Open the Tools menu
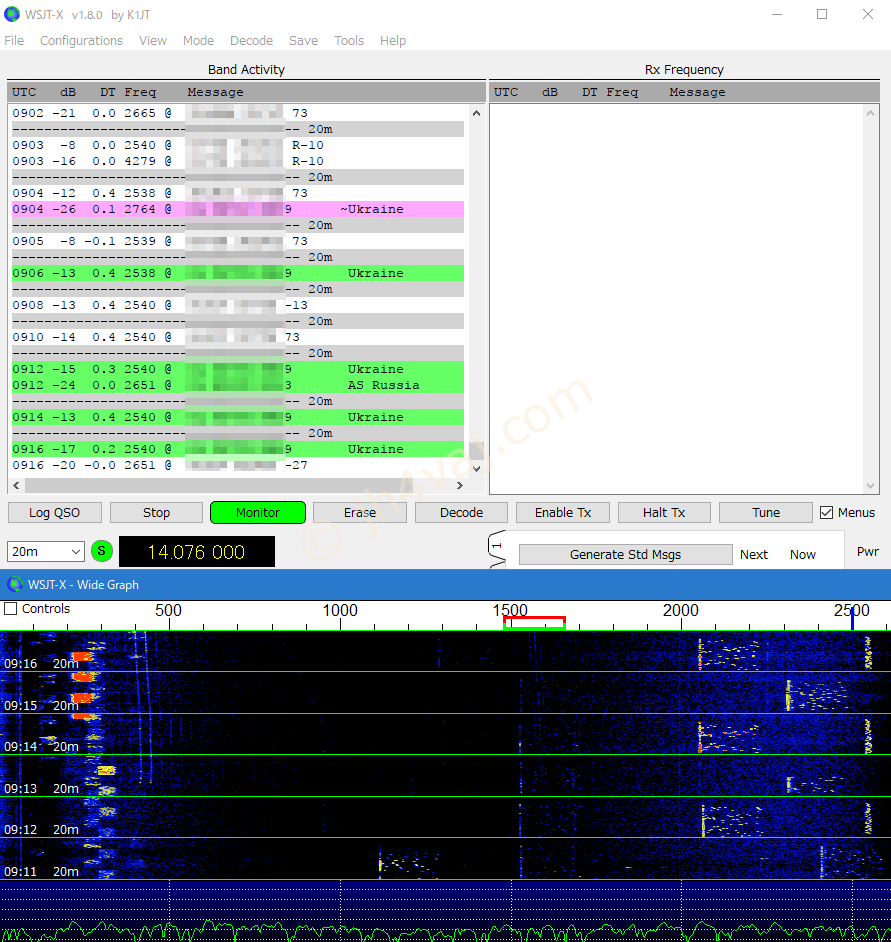The width and height of the screenshot is (891, 942). pyautogui.click(x=349, y=40)
